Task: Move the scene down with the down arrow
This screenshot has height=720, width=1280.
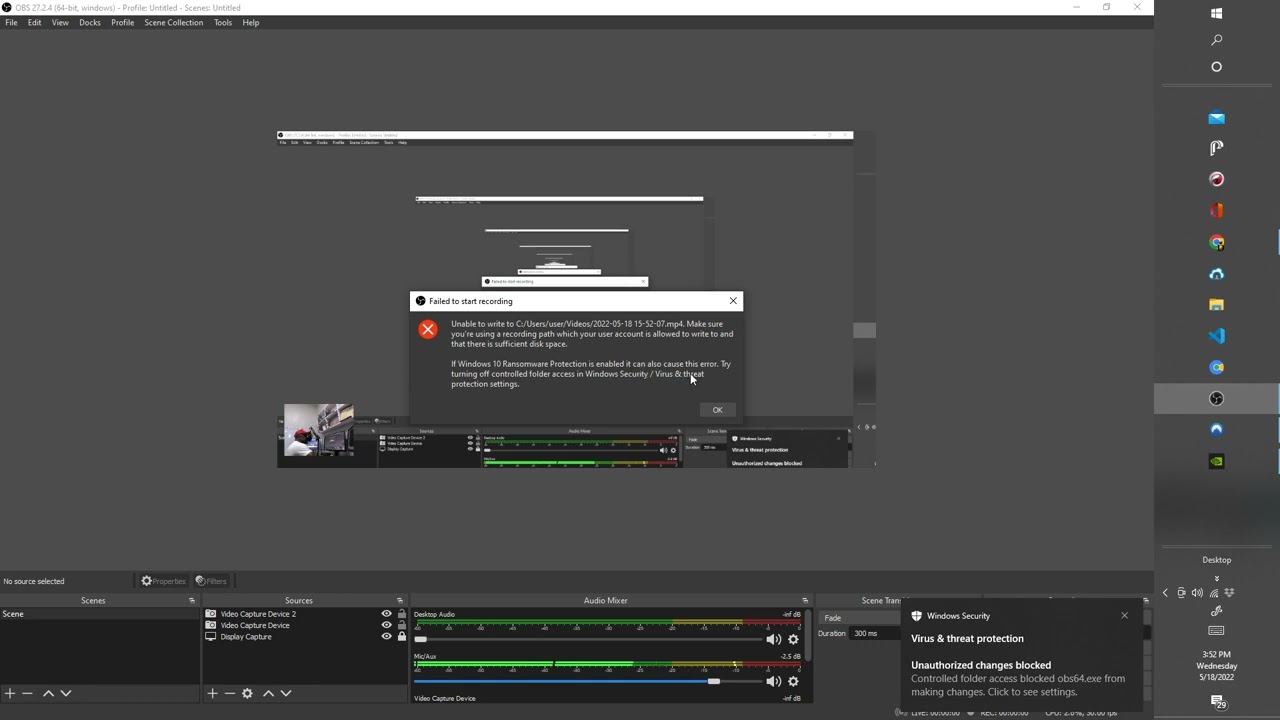Action: [66, 693]
